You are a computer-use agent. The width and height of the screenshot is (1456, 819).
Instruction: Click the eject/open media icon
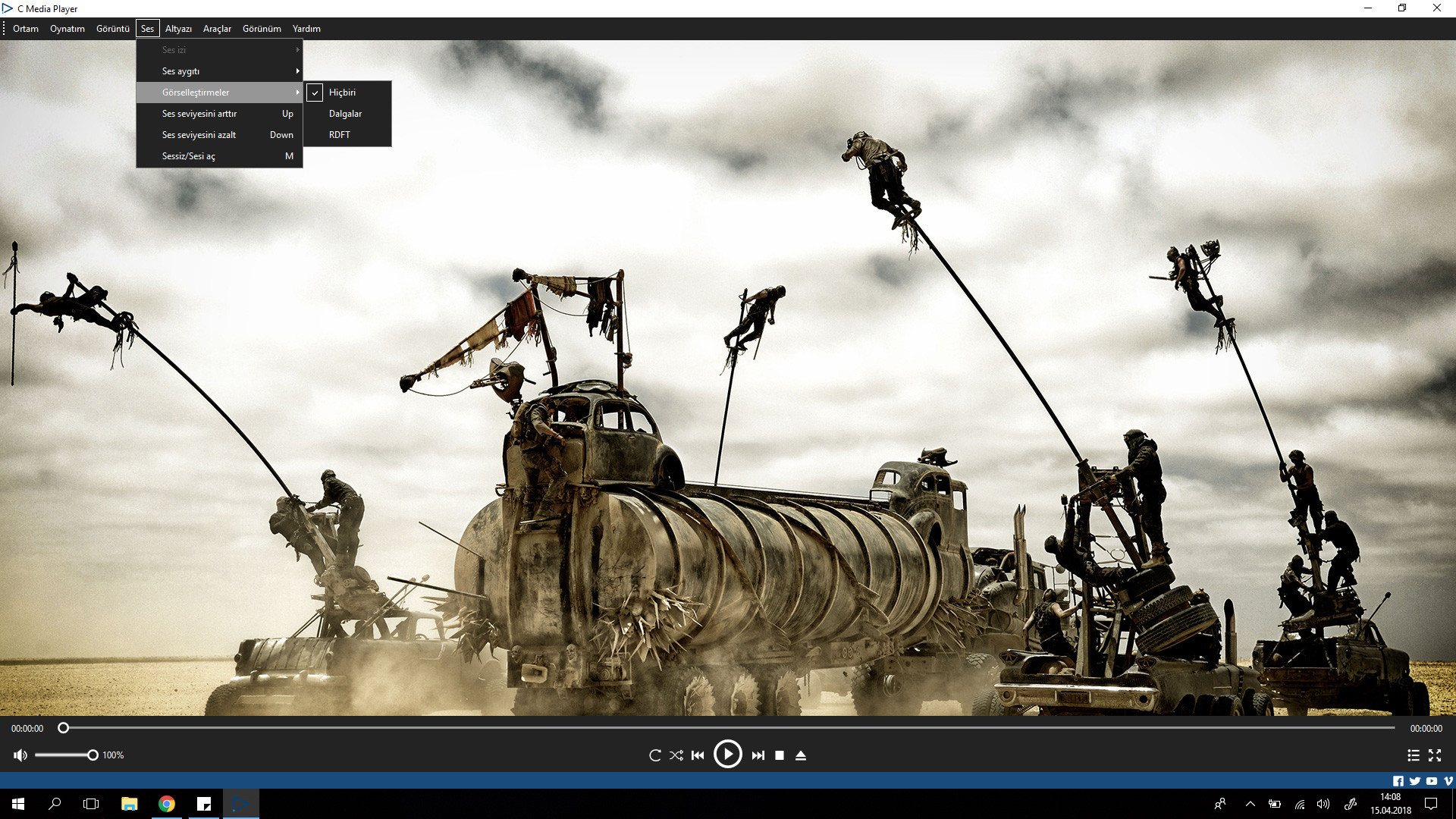click(x=801, y=755)
